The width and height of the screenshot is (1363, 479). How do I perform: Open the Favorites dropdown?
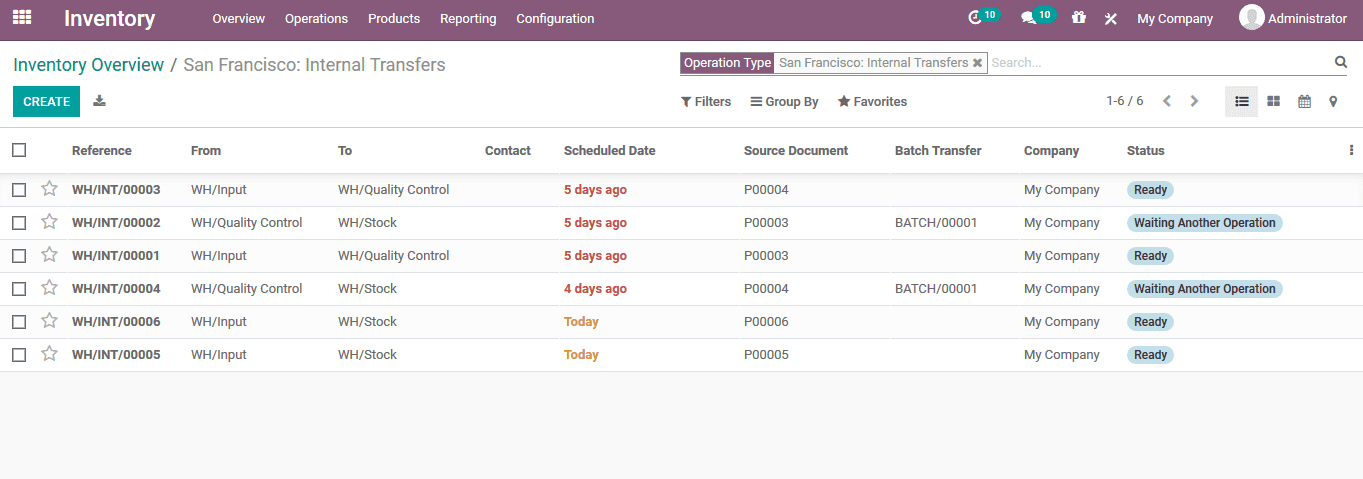coord(872,102)
